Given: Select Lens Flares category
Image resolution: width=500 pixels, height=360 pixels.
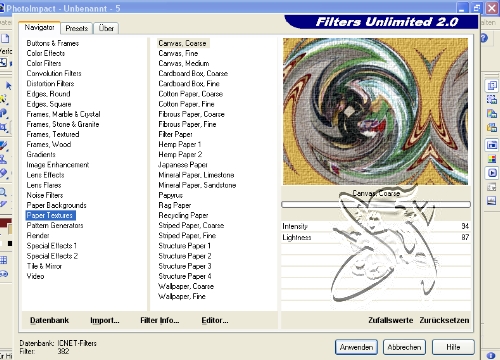Looking at the screenshot, I should pyautogui.click(x=44, y=185).
